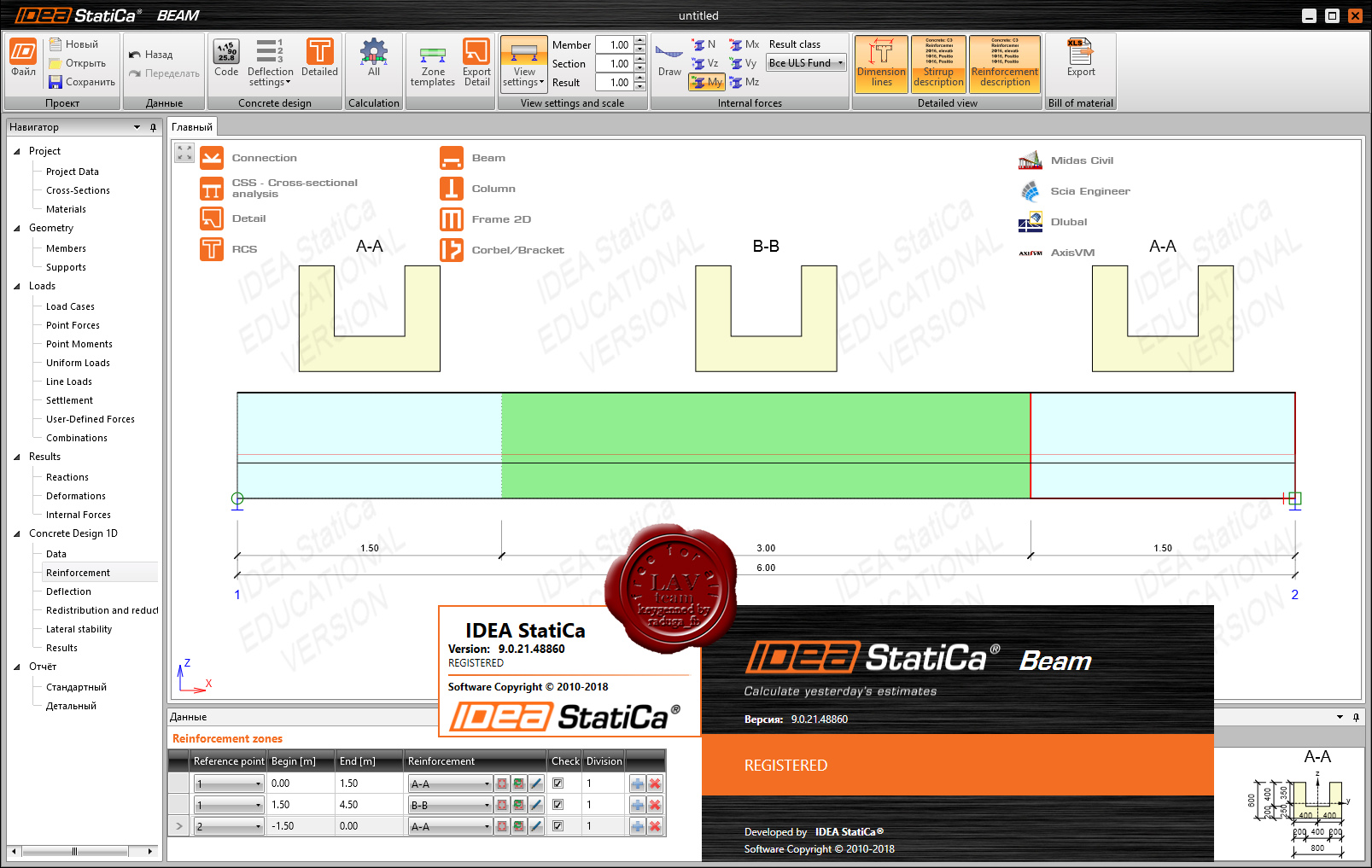Edit reinforcement of the 0.00–1.50 zone row
Image resolution: width=1372 pixels, height=868 pixels.
536,784
